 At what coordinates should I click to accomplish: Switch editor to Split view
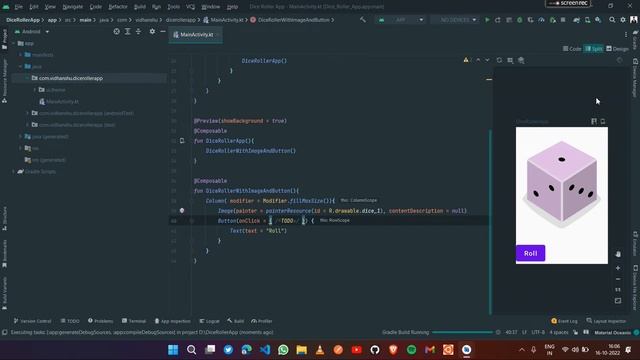click(594, 49)
